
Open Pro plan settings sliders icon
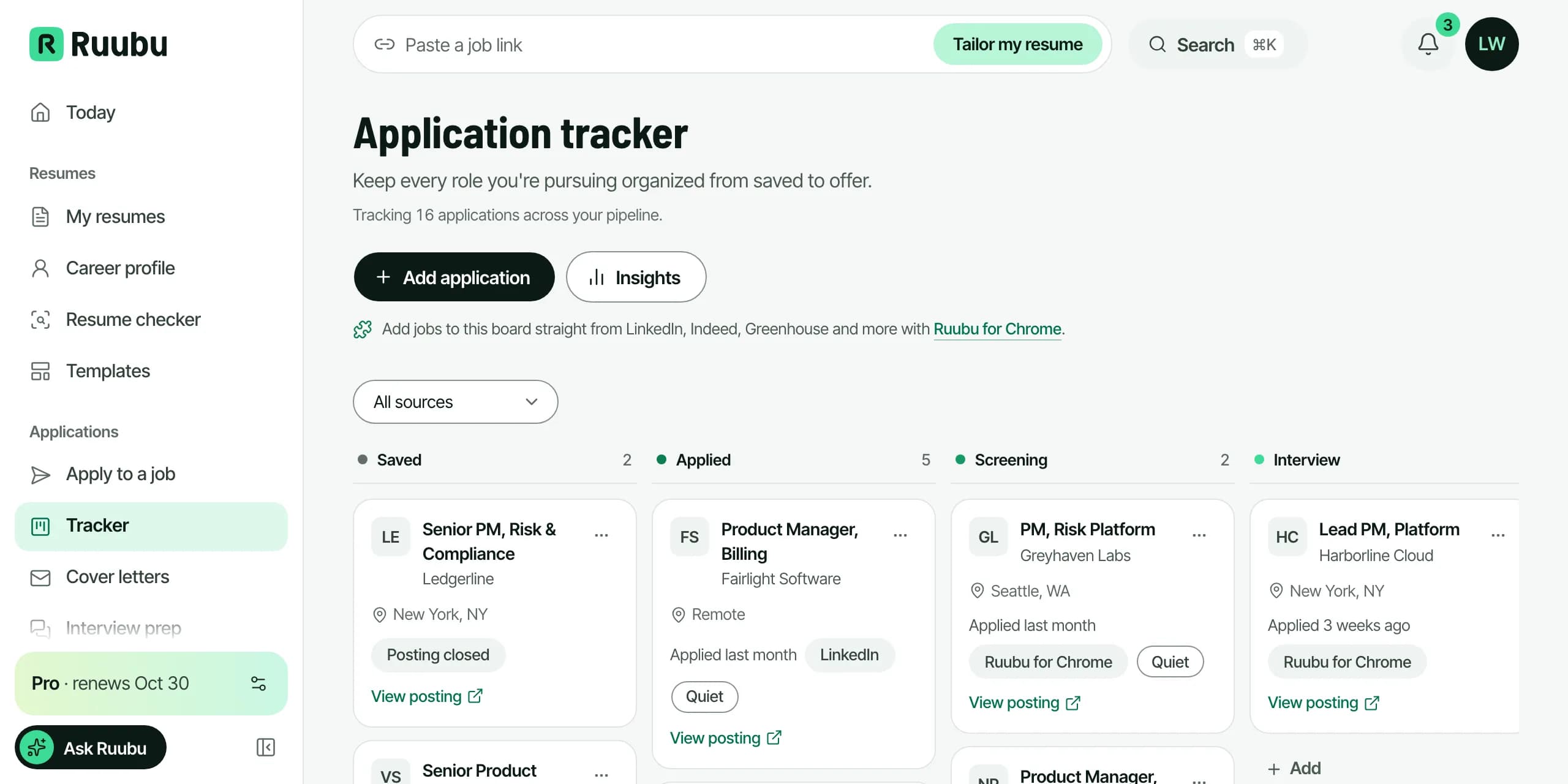pos(258,684)
